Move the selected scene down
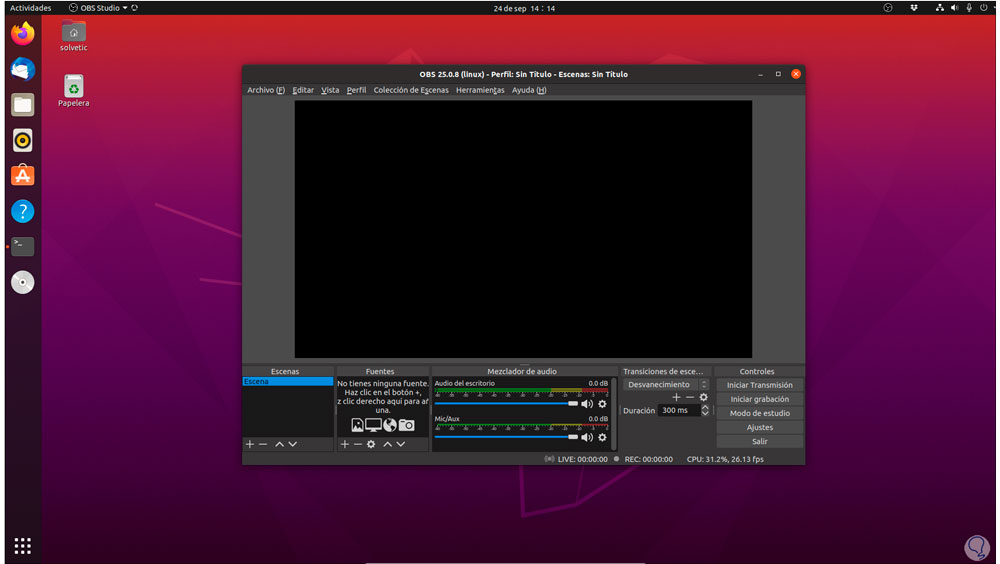This screenshot has height=564, width=1000. [293, 444]
